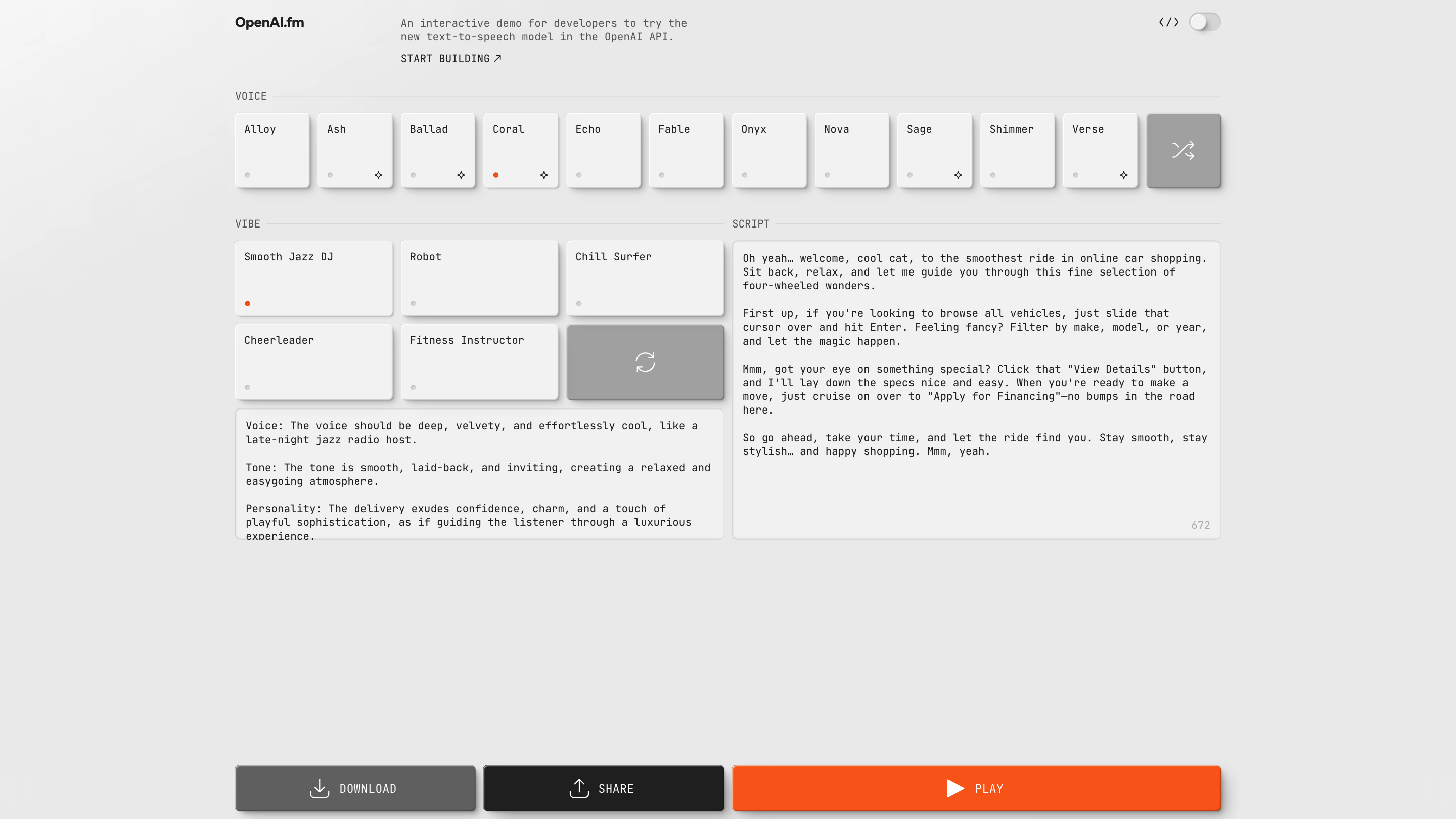Click the download arrow icon
This screenshot has height=819, width=1456.
click(320, 788)
